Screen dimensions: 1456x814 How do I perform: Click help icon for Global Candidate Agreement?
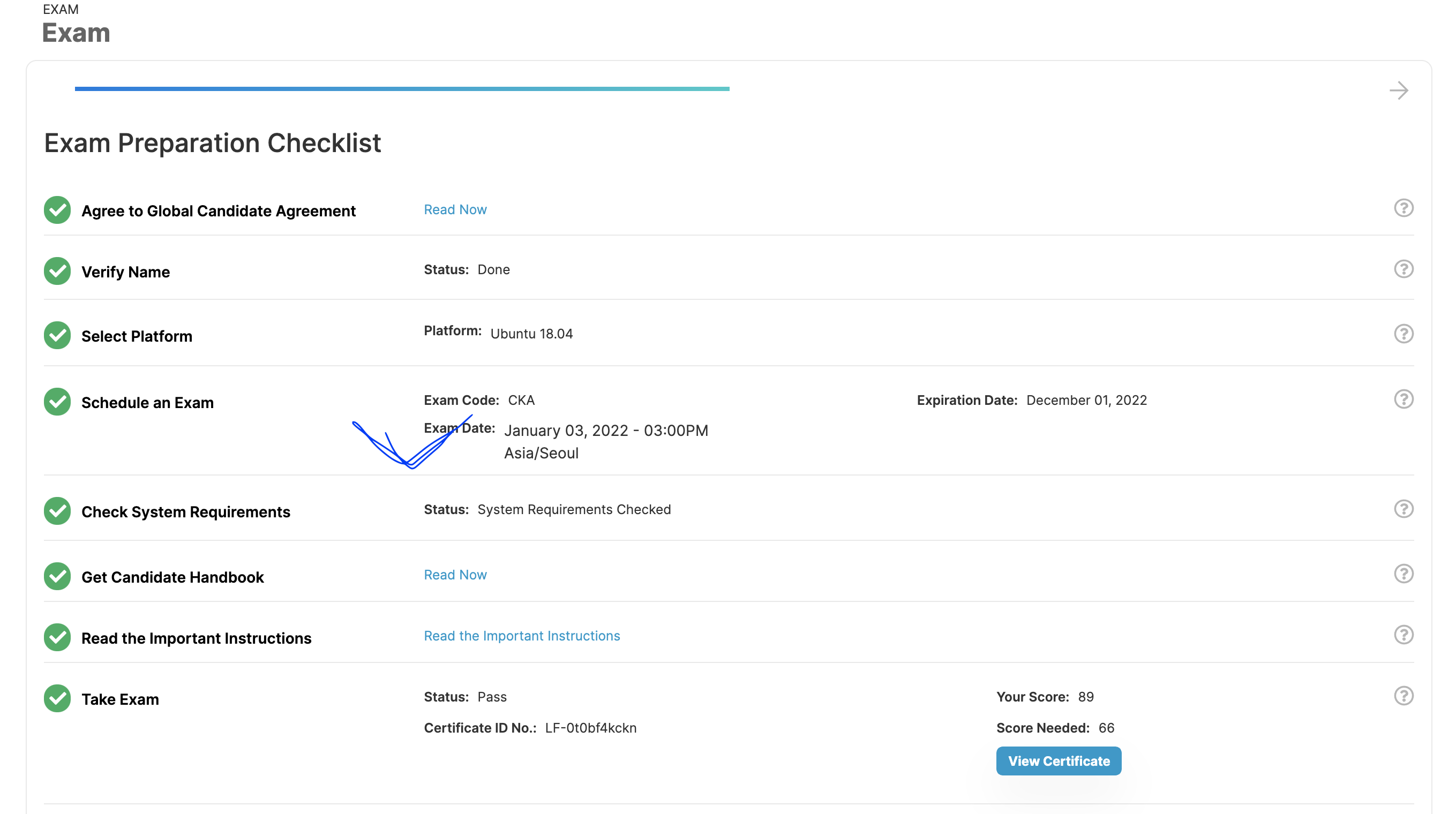(x=1403, y=208)
